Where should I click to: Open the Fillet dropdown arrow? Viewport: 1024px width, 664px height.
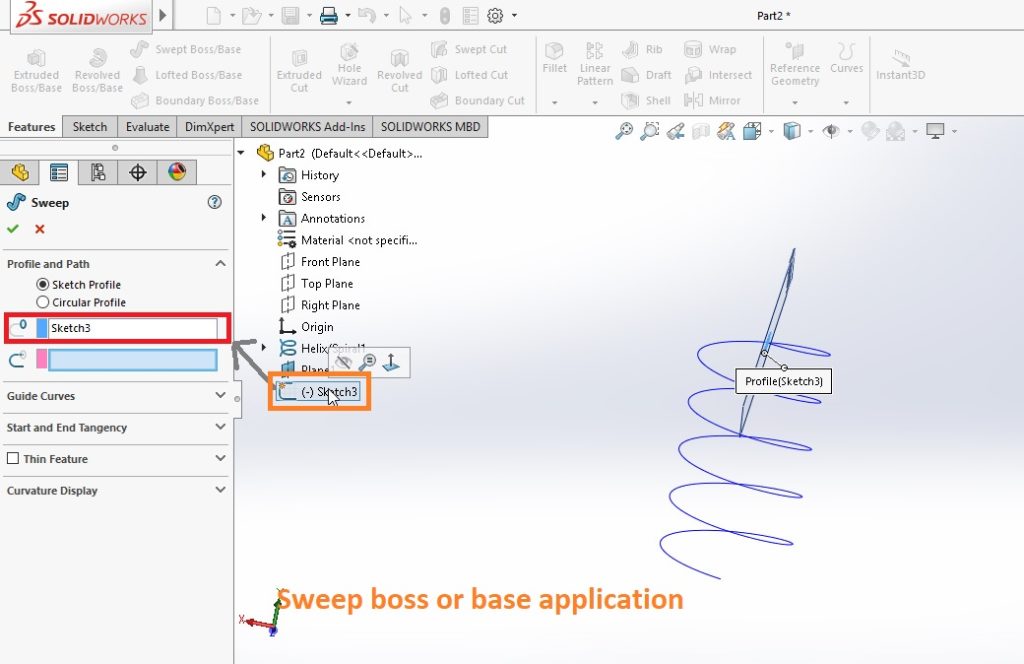click(554, 103)
